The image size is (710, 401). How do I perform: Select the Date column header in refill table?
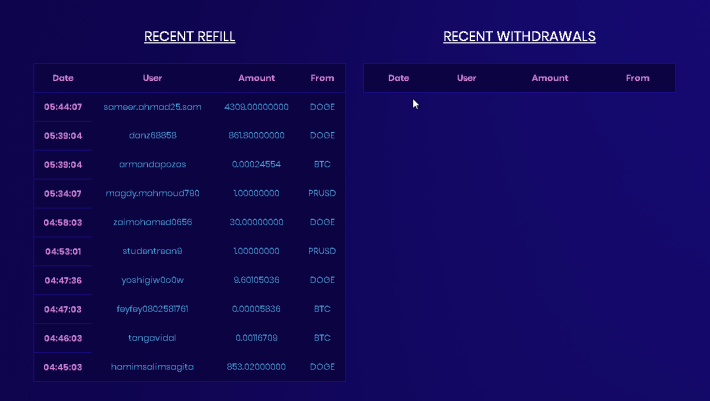pyautogui.click(x=63, y=78)
